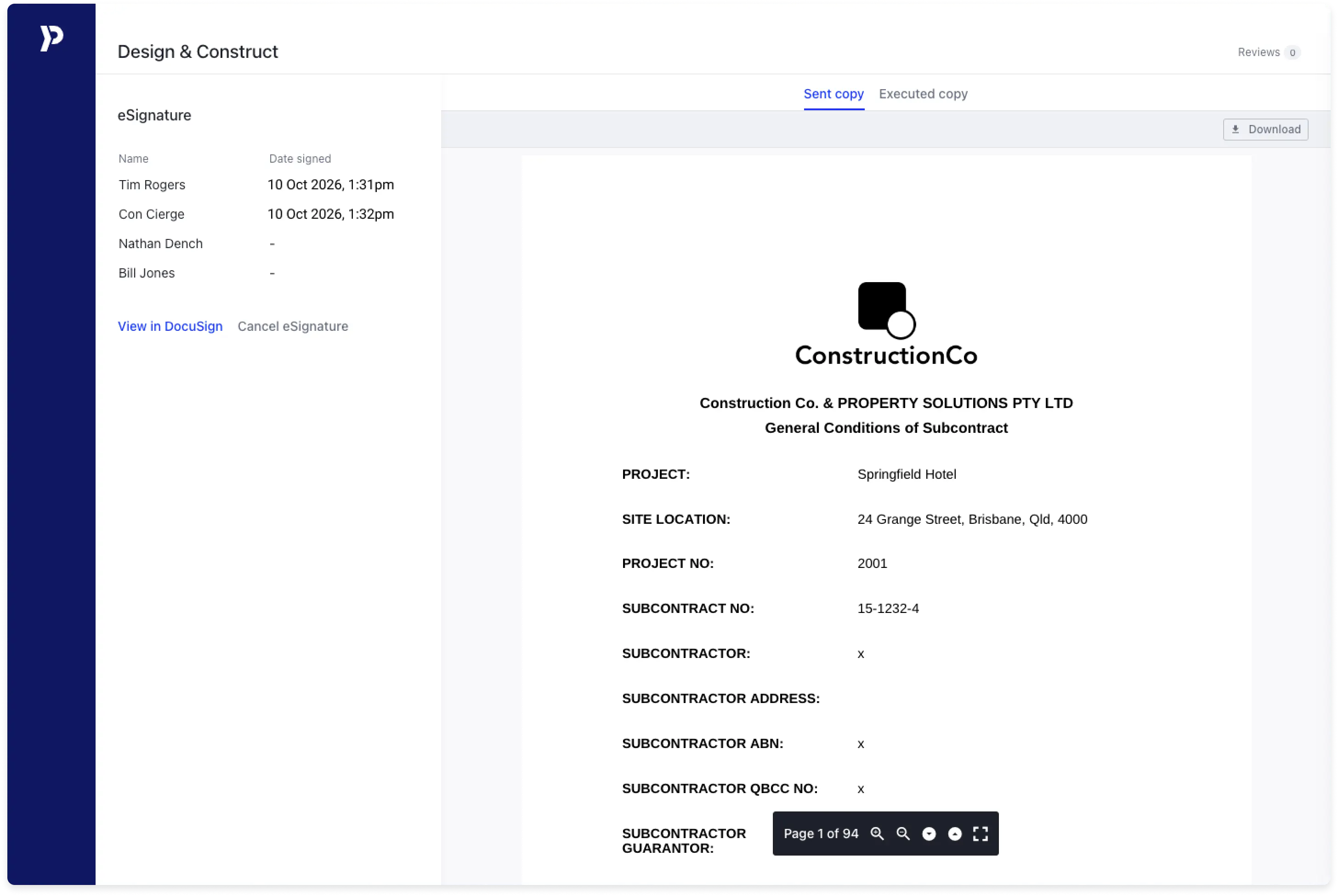Click the app logo in the sidebar
1338x896 pixels.
click(51, 38)
